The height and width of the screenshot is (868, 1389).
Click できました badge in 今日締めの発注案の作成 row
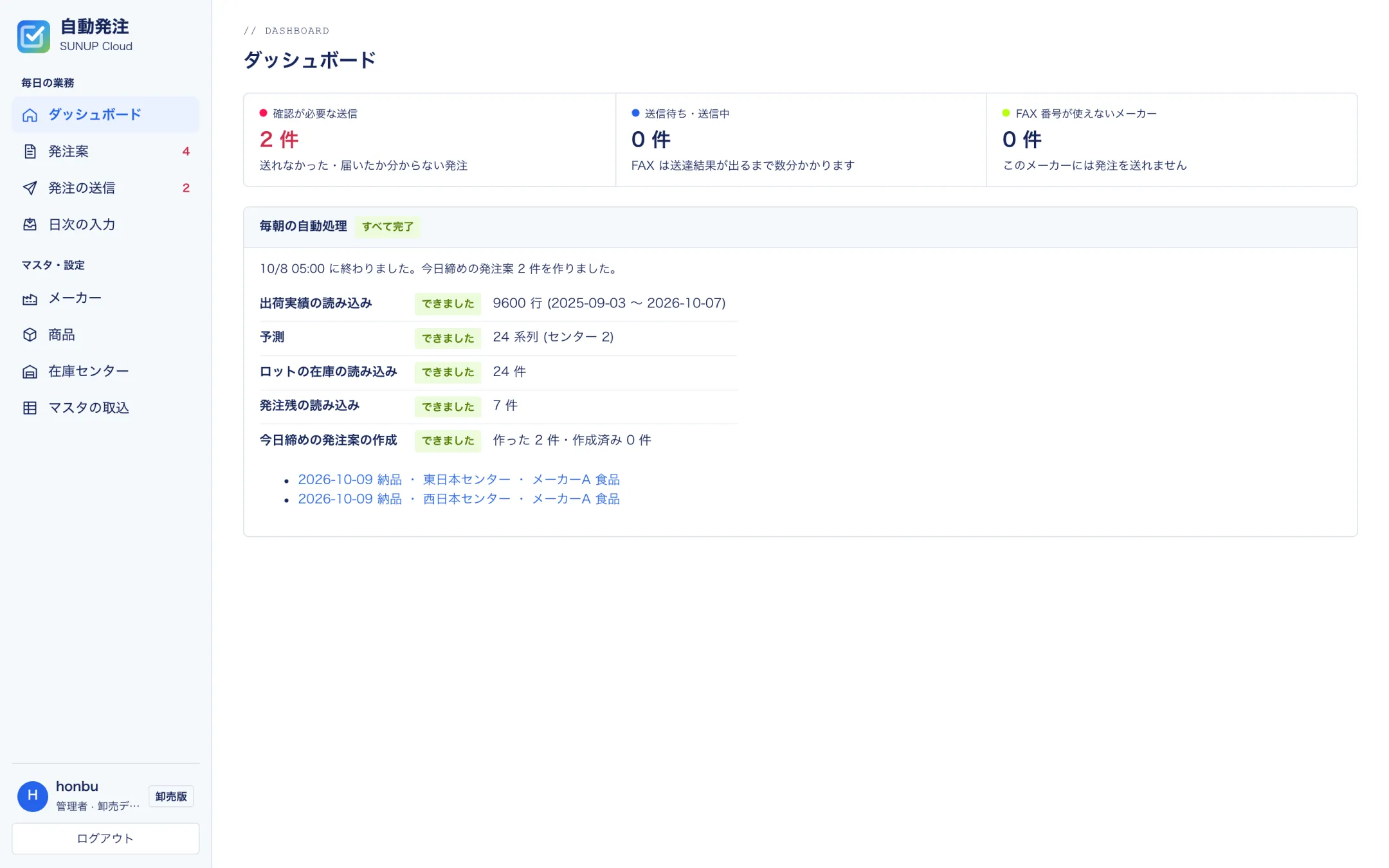448,440
